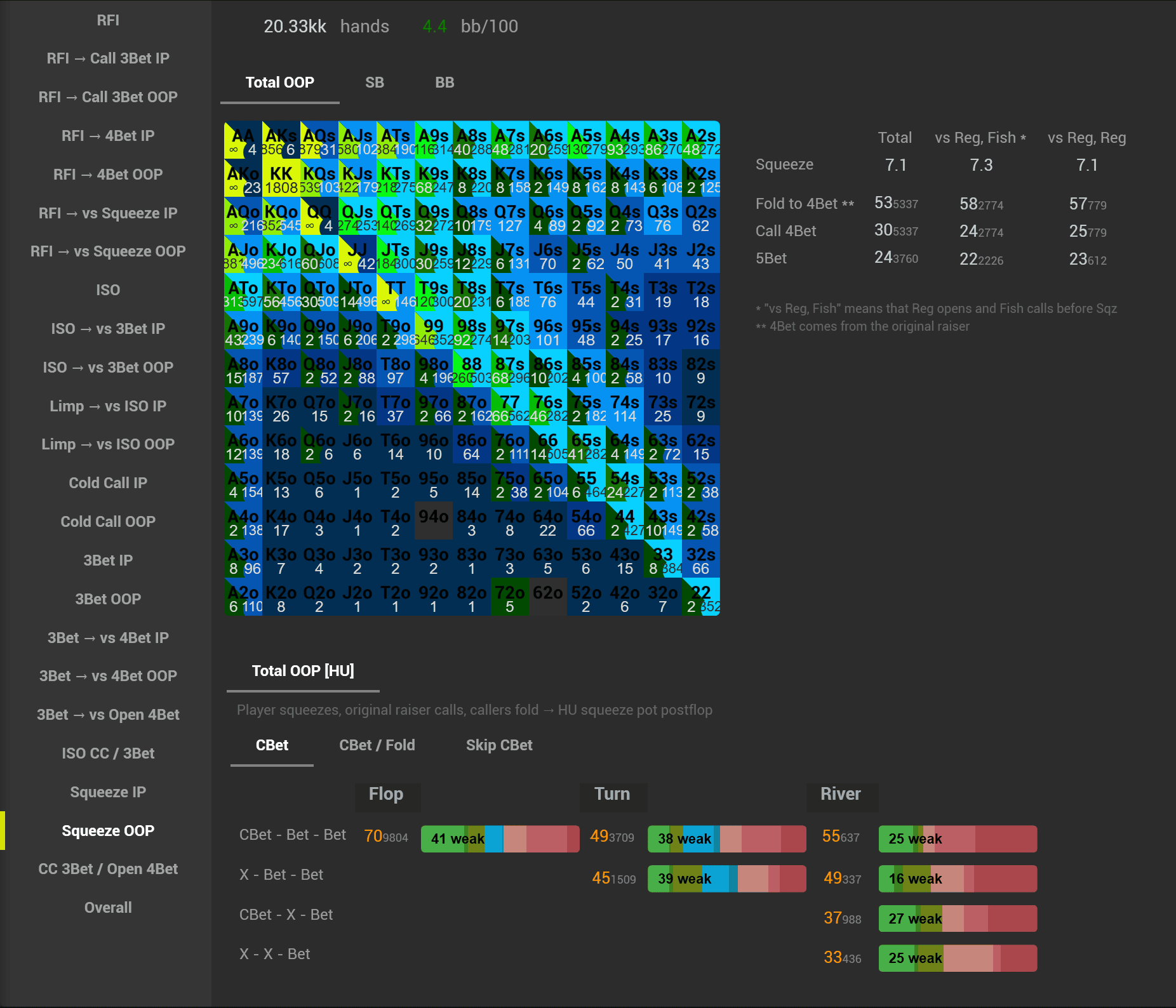Click the AA cell in hand matrix
This screenshot has height=1008, width=1176.
[243, 140]
